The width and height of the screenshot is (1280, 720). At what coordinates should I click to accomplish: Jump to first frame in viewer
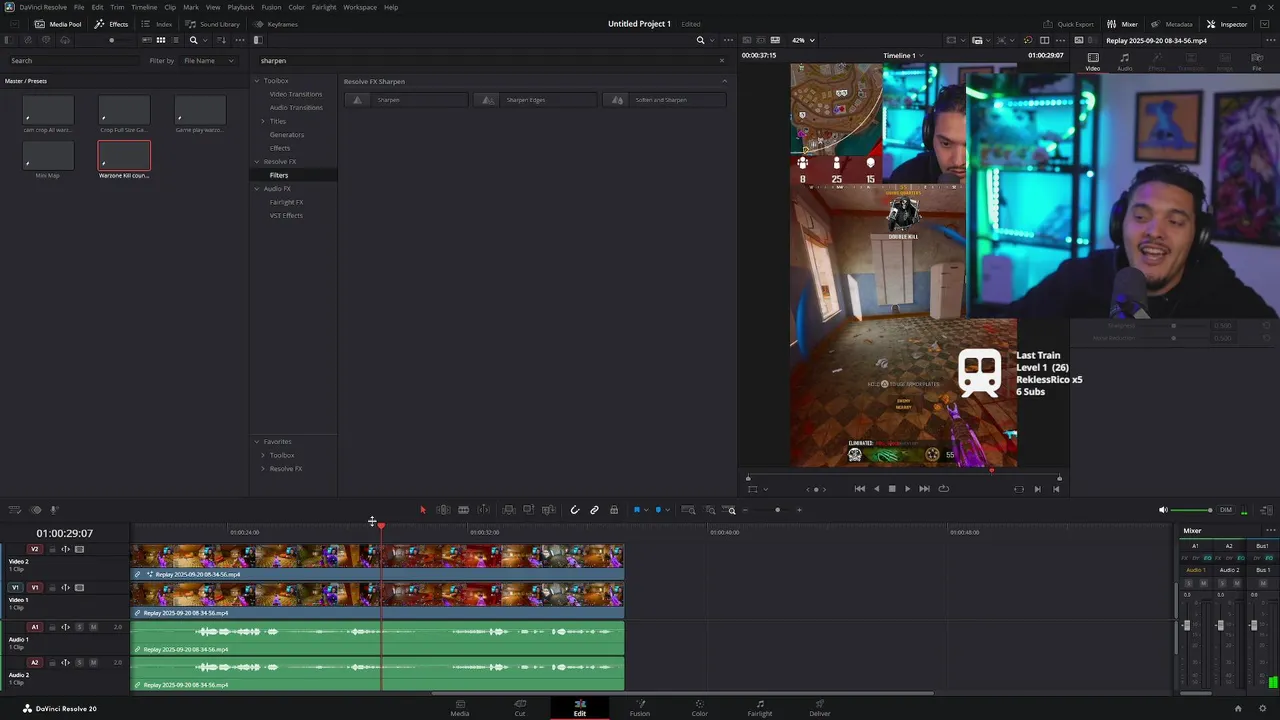pyautogui.click(x=860, y=489)
